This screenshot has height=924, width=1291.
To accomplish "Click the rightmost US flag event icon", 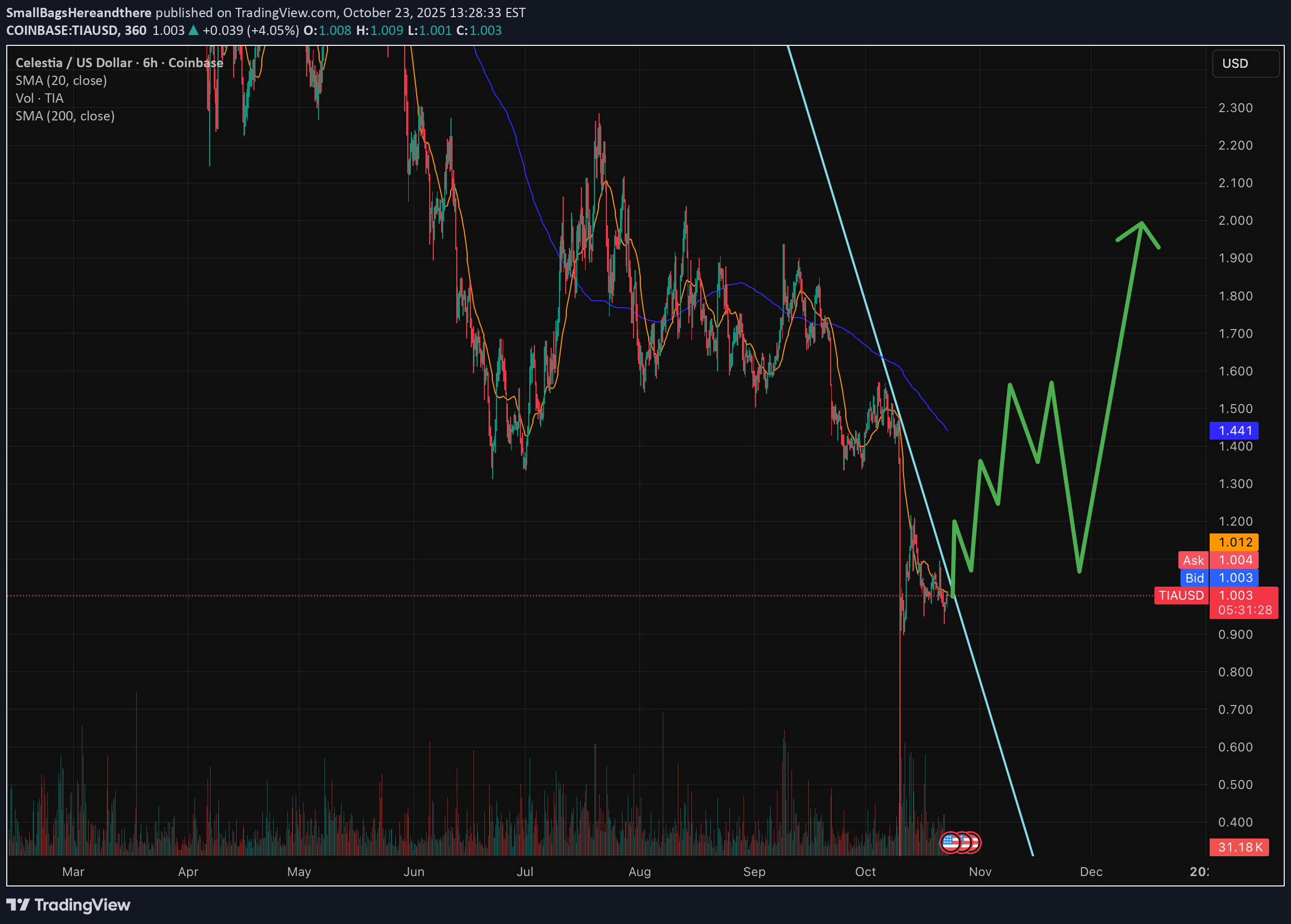I will pos(974,843).
